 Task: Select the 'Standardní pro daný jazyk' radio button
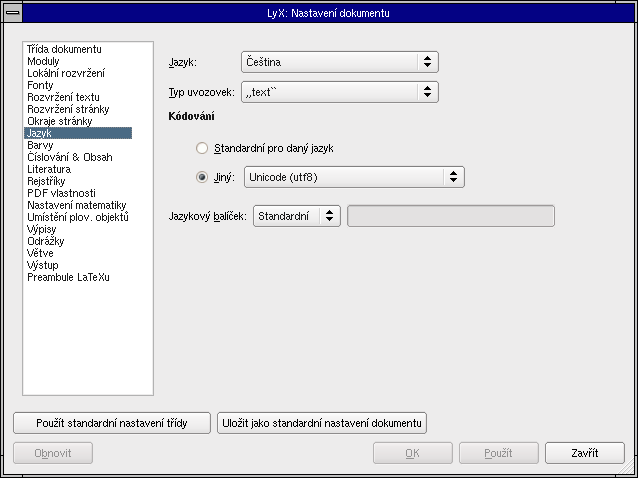[202, 148]
